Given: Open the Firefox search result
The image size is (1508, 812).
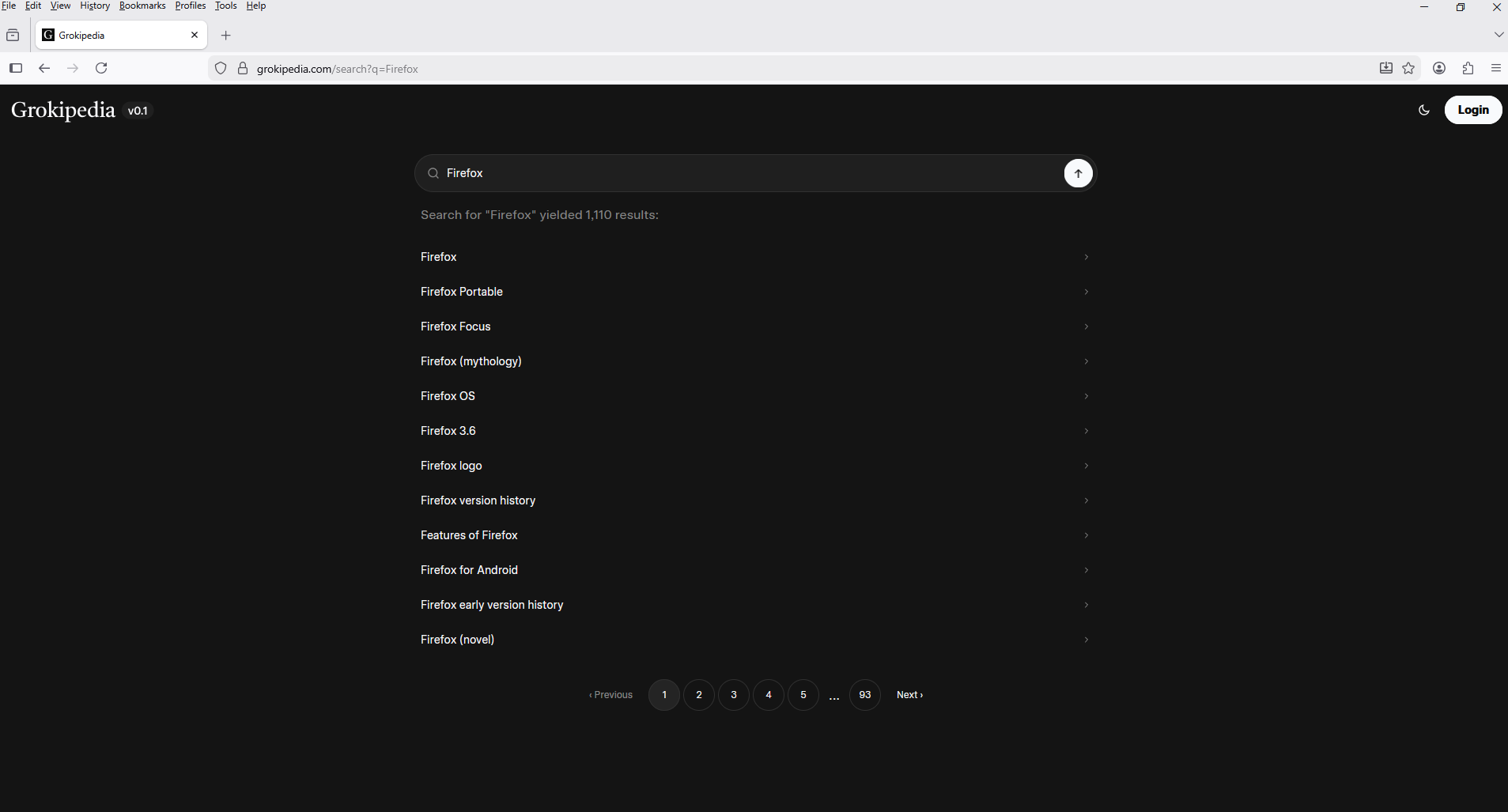Looking at the screenshot, I should [755, 257].
